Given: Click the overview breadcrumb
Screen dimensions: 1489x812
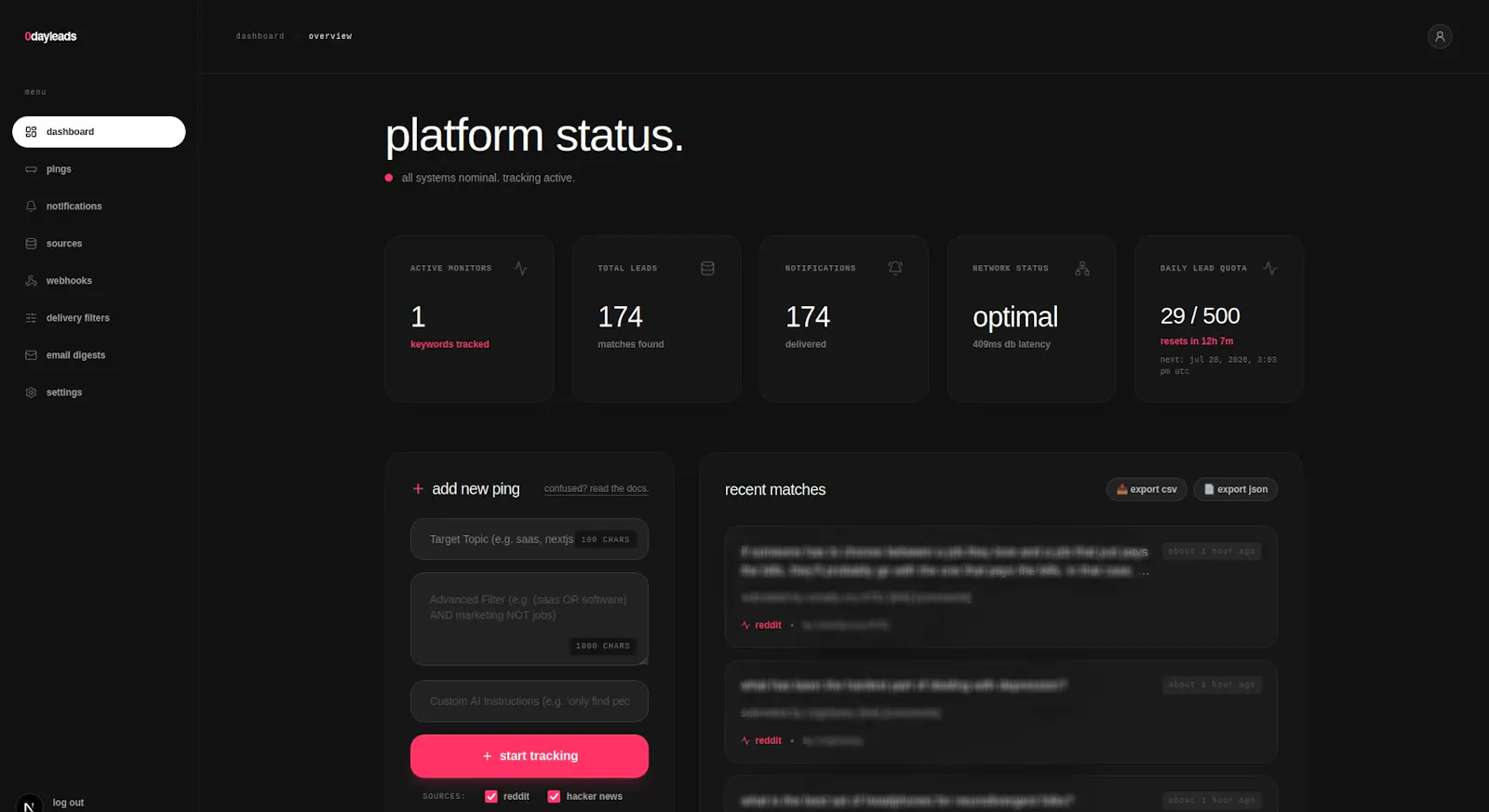Looking at the screenshot, I should (x=330, y=36).
